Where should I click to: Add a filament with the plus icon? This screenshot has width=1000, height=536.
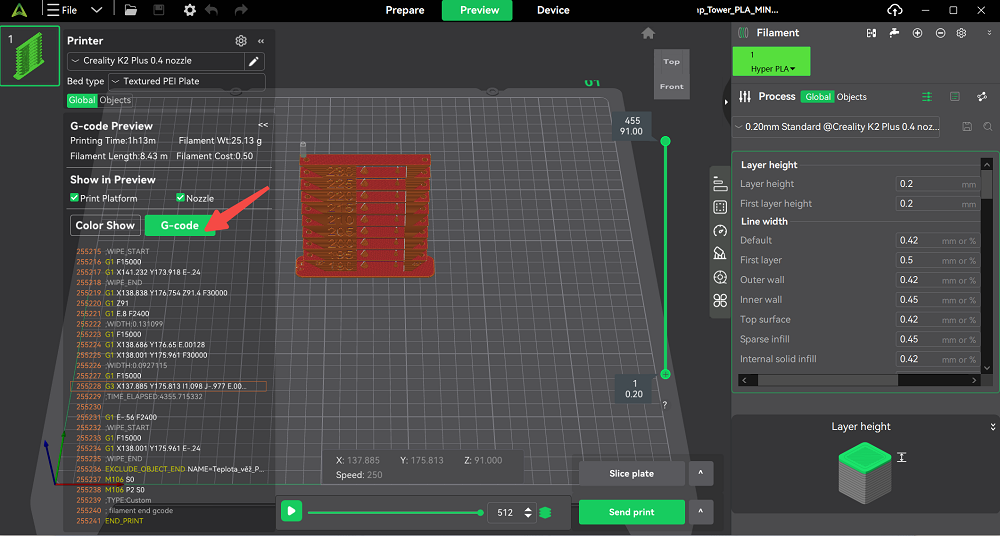pyautogui.click(x=917, y=33)
